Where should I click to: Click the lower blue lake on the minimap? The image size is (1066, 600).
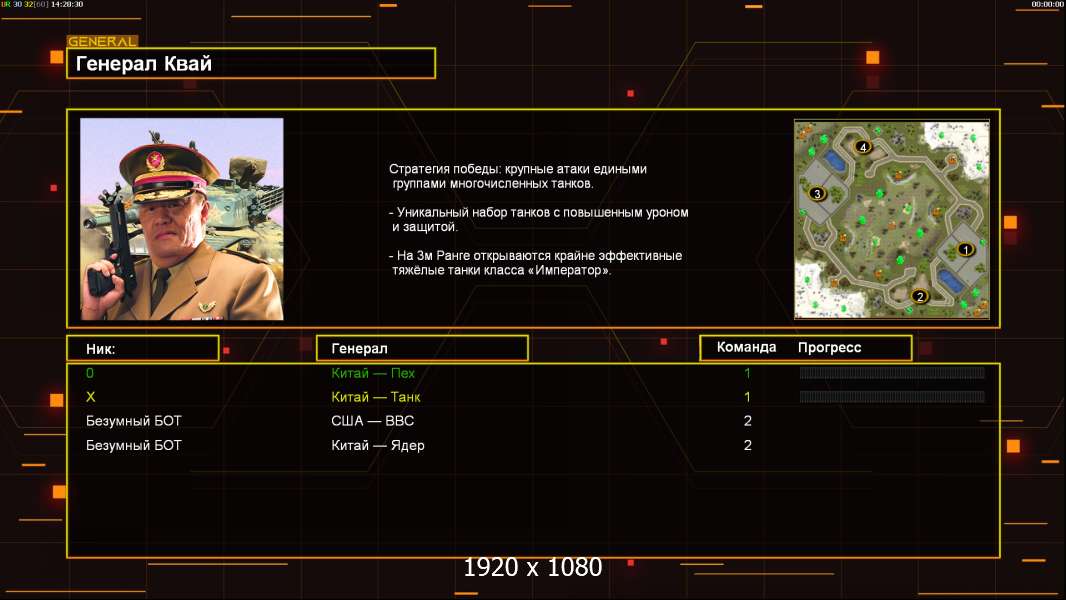pyautogui.click(x=949, y=279)
